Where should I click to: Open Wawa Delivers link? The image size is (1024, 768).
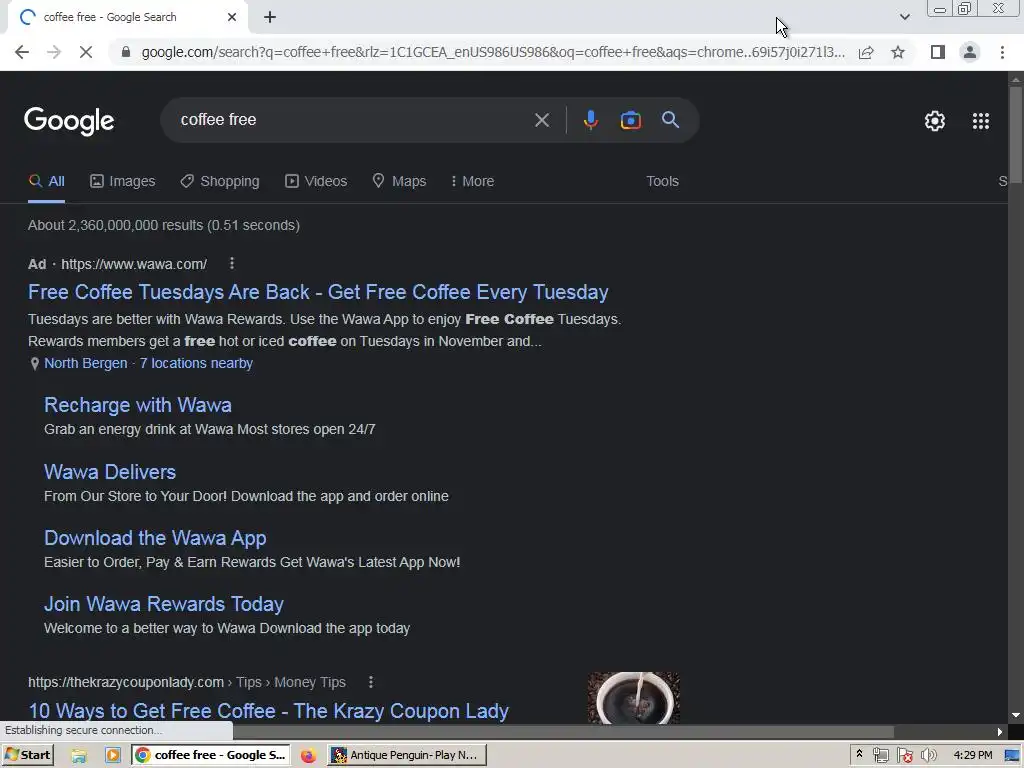coord(110,472)
